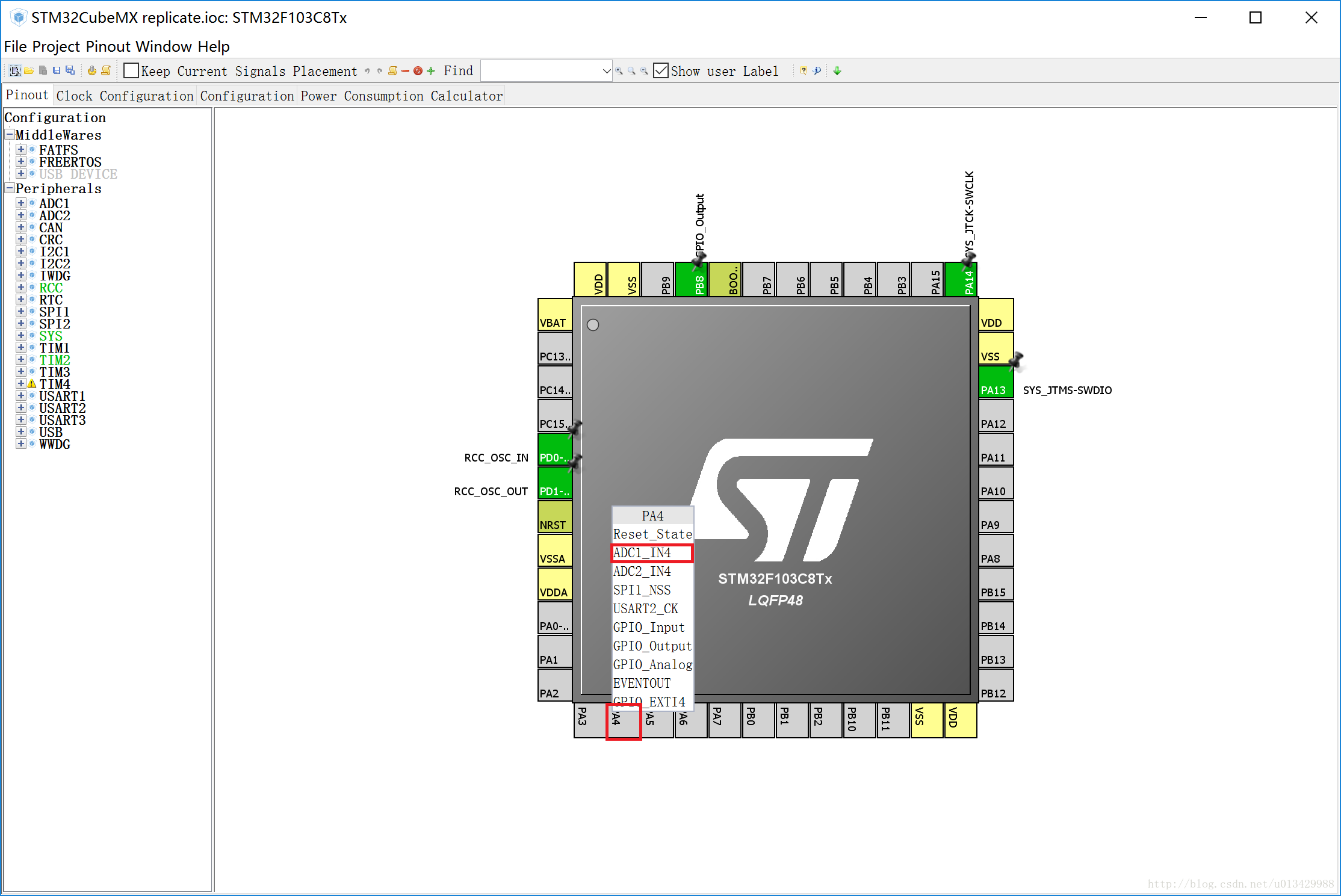Select the USB peripheral tree item
Viewport: 1341px width, 896px height.
[51, 432]
